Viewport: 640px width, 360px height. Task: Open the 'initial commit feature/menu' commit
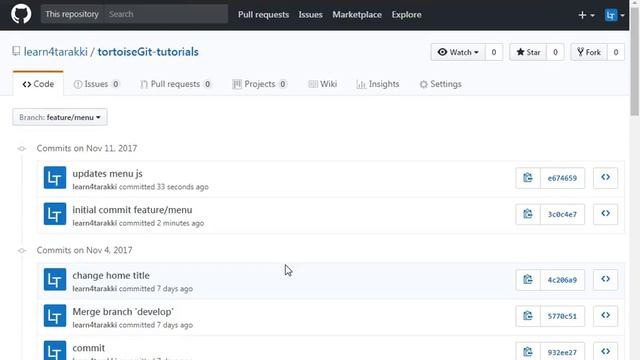(132, 210)
